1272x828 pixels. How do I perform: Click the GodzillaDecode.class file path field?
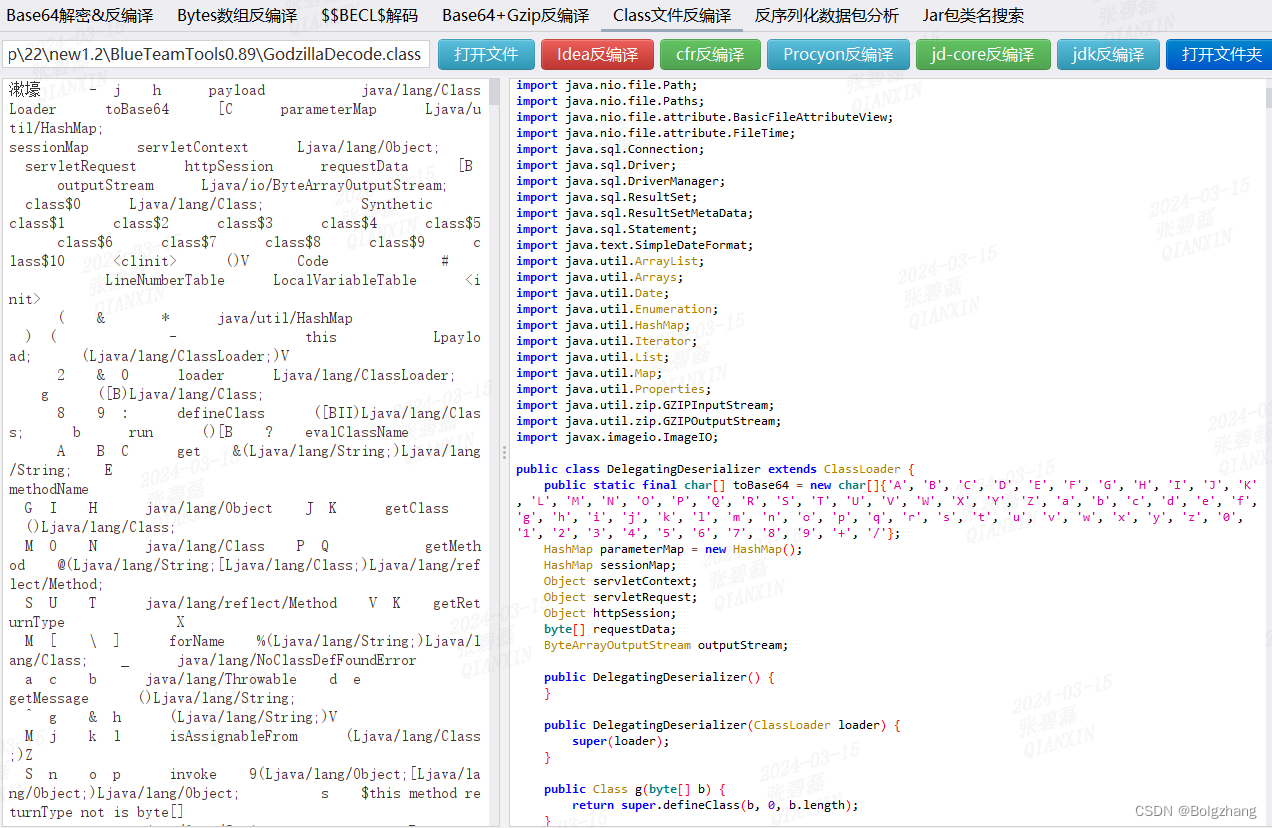click(215, 54)
